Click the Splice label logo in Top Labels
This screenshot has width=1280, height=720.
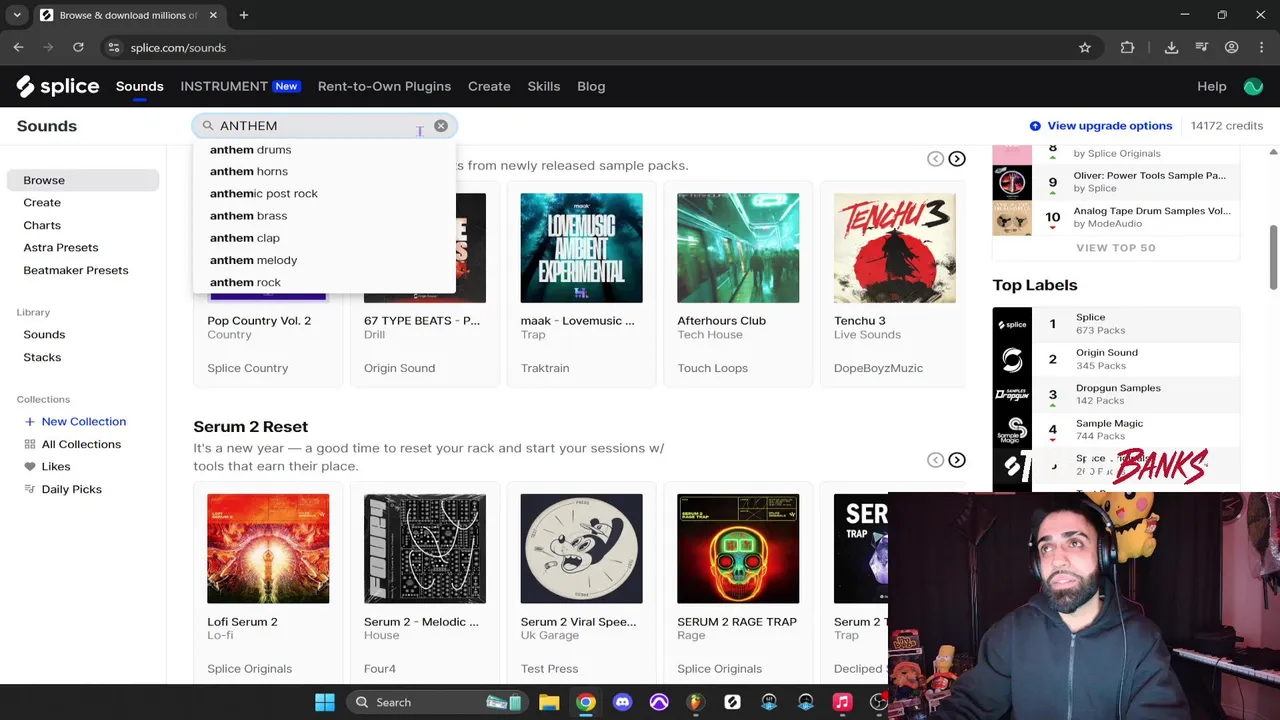point(1012,324)
